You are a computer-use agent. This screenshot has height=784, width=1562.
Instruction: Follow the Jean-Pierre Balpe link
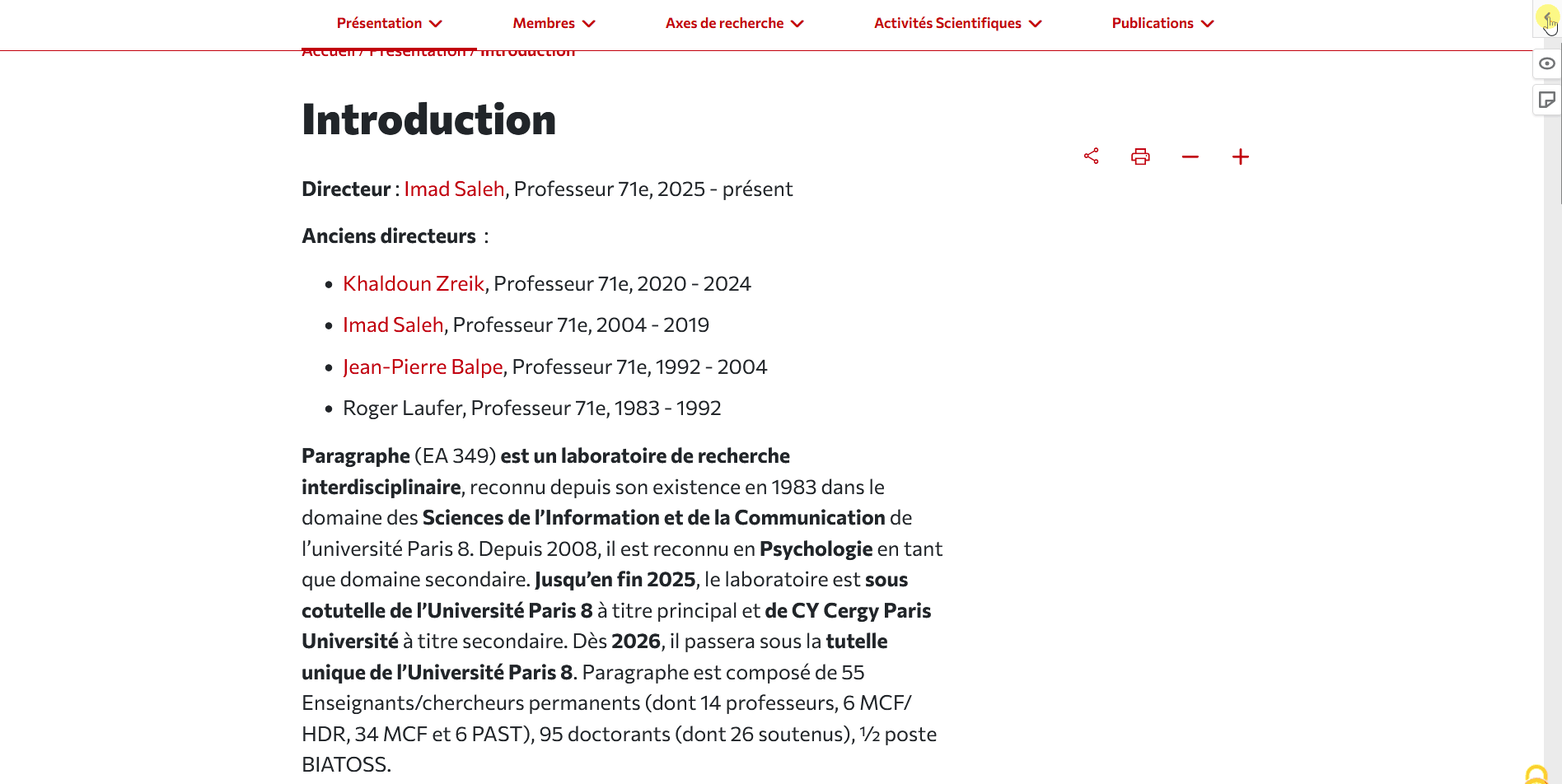pos(423,367)
